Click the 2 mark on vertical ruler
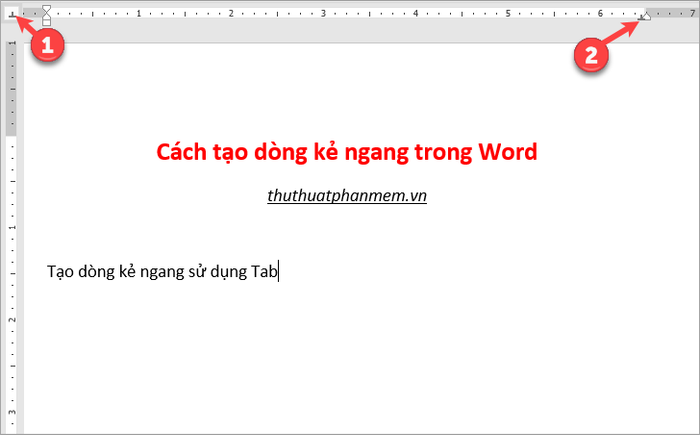 tap(11, 319)
